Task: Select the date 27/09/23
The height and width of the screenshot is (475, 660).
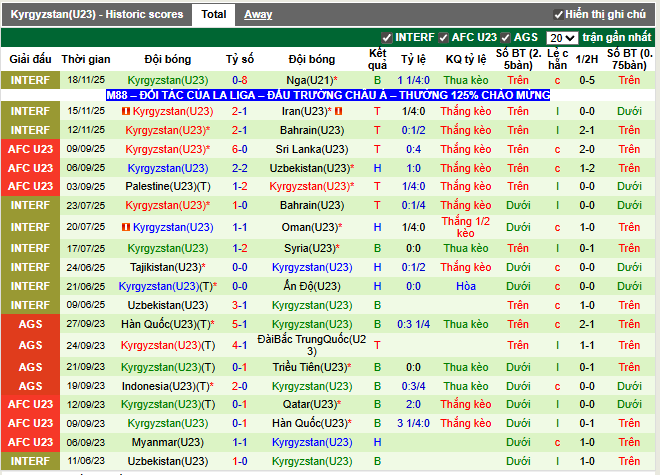Action: click(86, 324)
